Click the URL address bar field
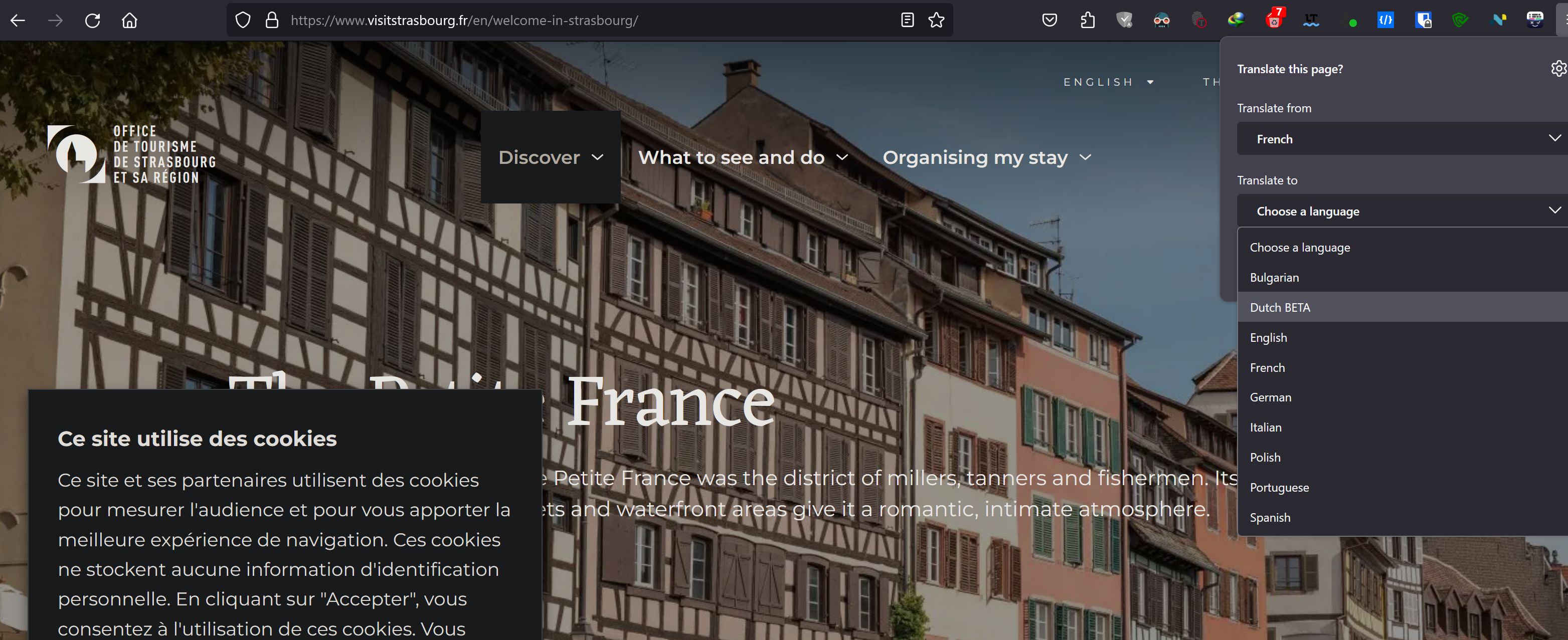This screenshot has height=640, width=1568. 548,21
